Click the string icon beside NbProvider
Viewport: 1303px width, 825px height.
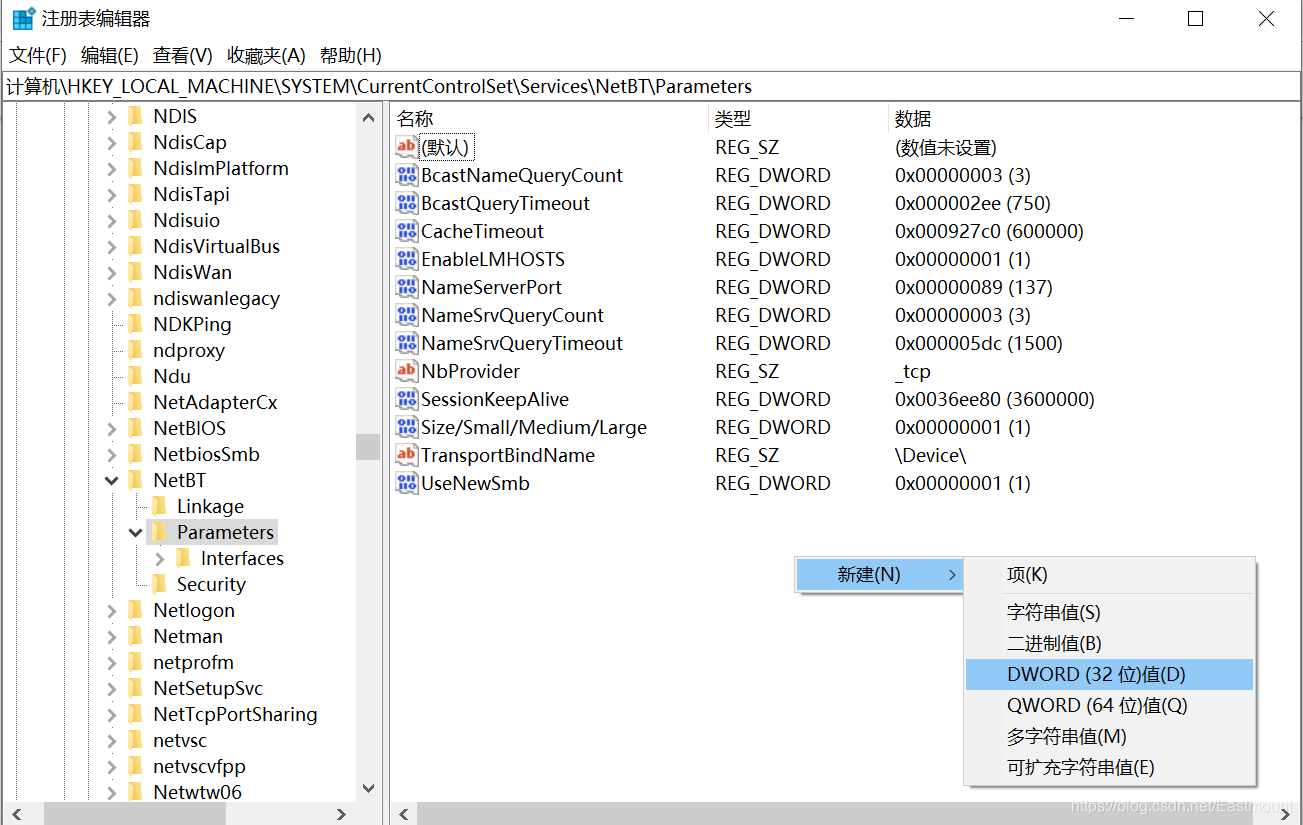(406, 372)
